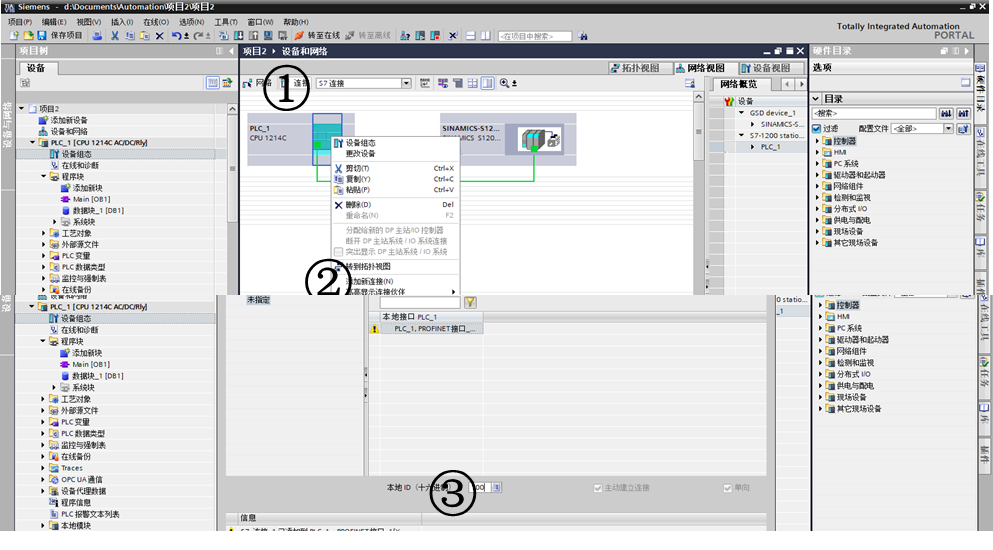Viewport: 993px width, 550px height.
Task: Click the search-in-project binoculars icon
Action: click(x=583, y=36)
